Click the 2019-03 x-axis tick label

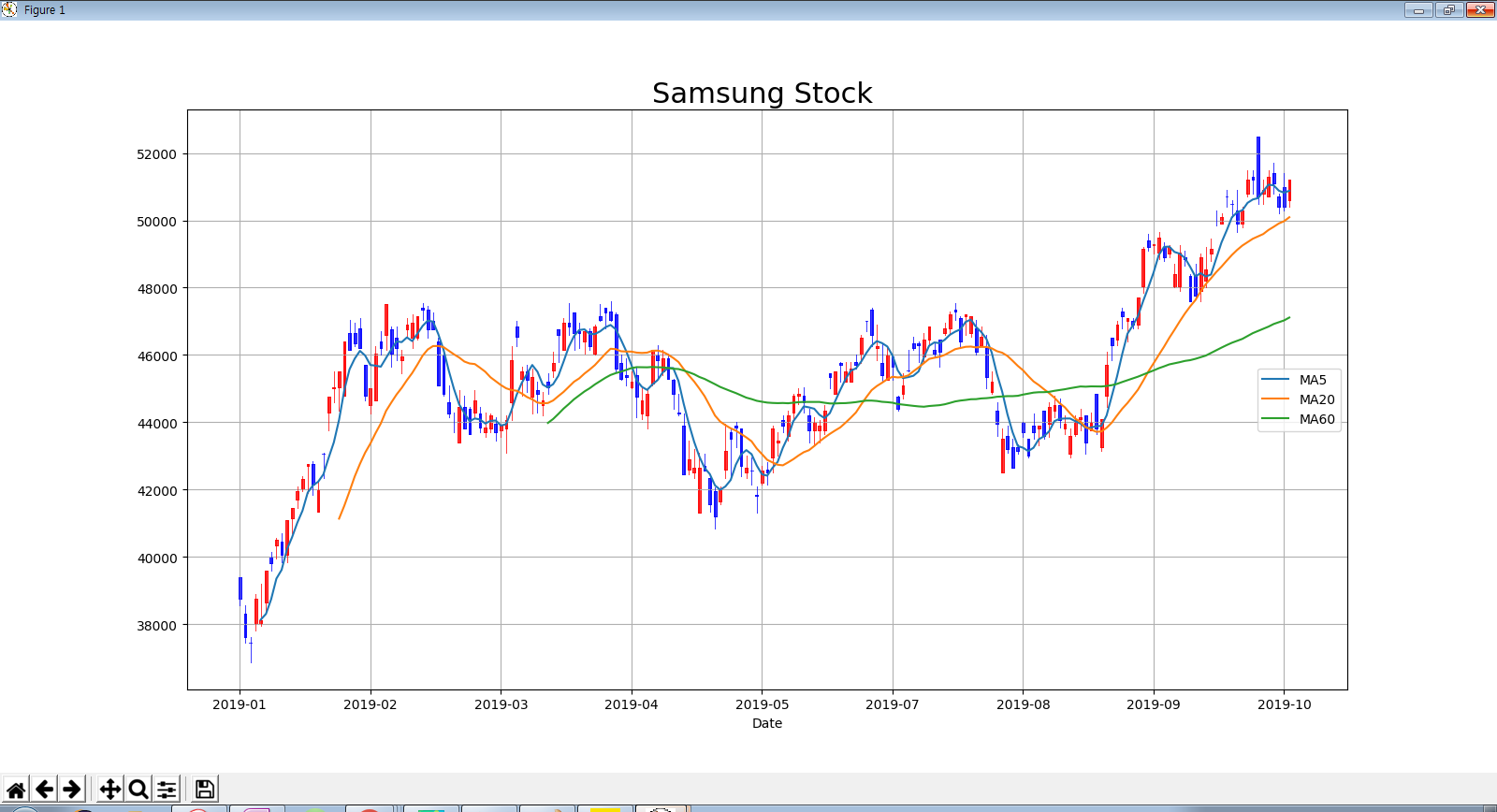click(501, 704)
